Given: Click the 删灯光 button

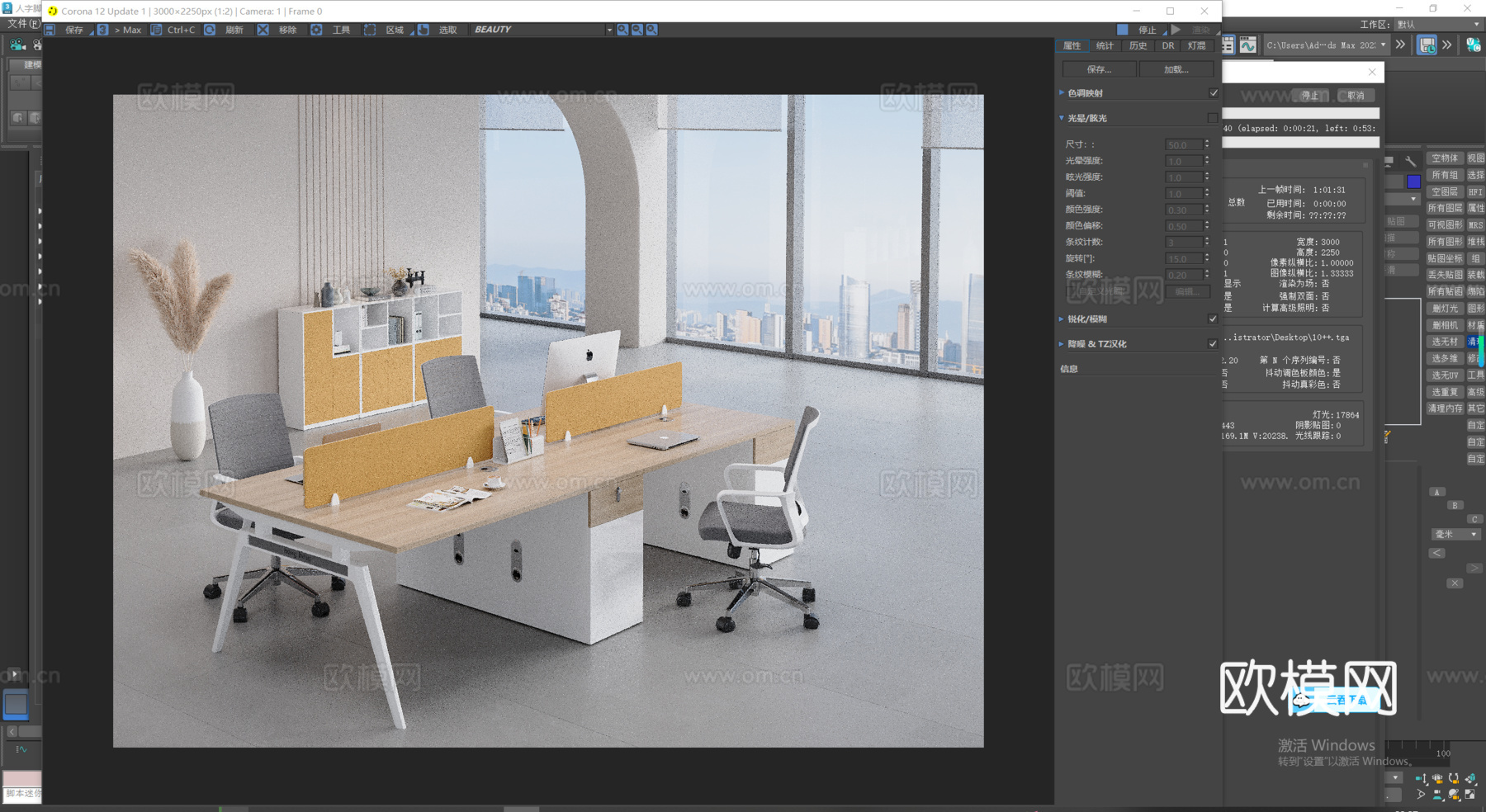Looking at the screenshot, I should pyautogui.click(x=1445, y=309).
